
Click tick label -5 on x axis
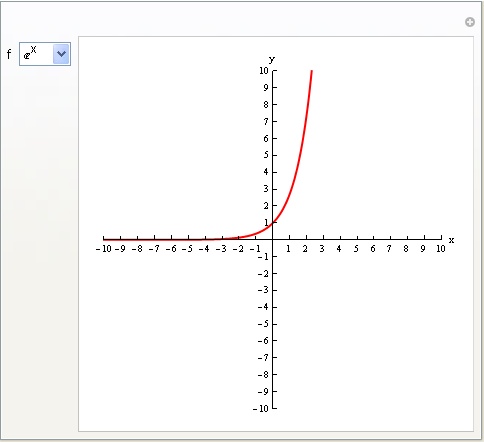tap(187, 249)
